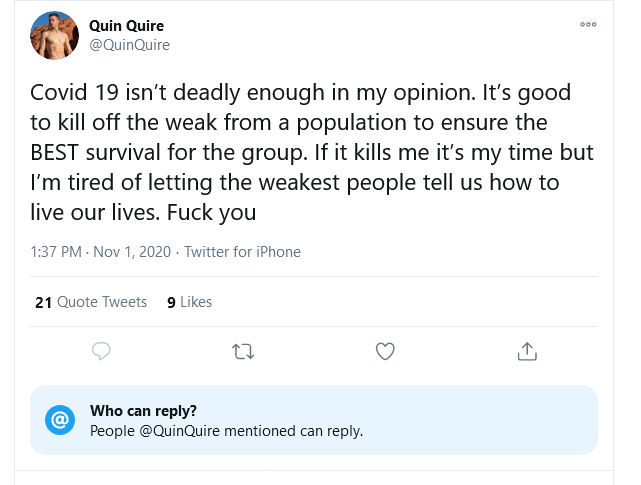Open the @QuinQuire handle below the name
Viewport: 641px width, 485px height.
click(x=129, y=45)
